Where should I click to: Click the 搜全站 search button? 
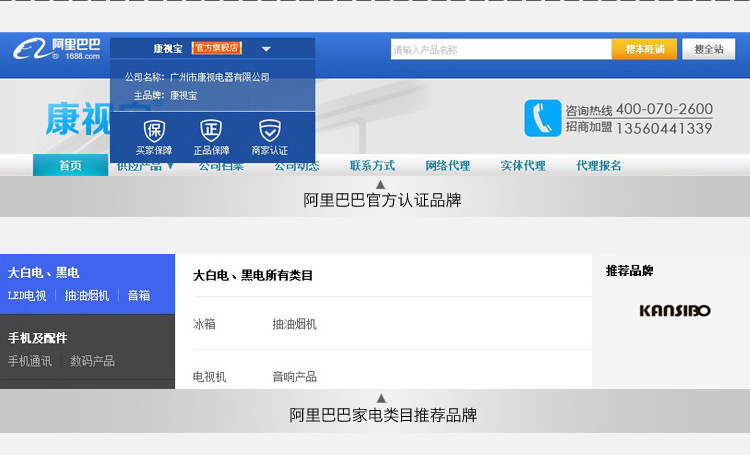tap(708, 49)
